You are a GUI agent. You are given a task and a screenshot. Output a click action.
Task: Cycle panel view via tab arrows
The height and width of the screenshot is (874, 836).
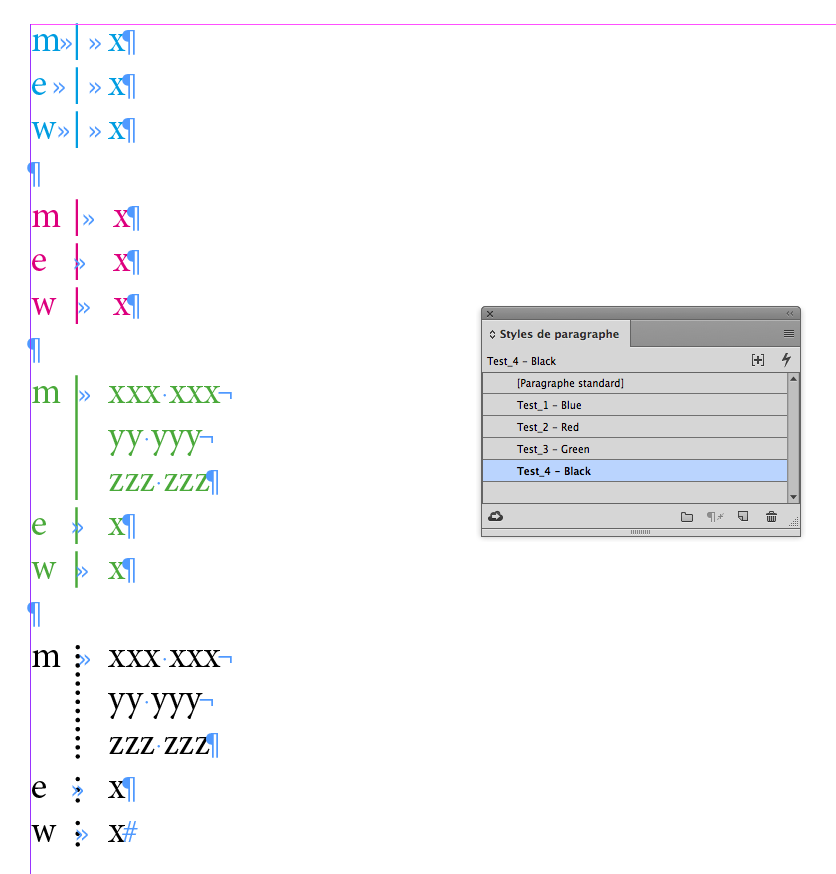point(492,334)
